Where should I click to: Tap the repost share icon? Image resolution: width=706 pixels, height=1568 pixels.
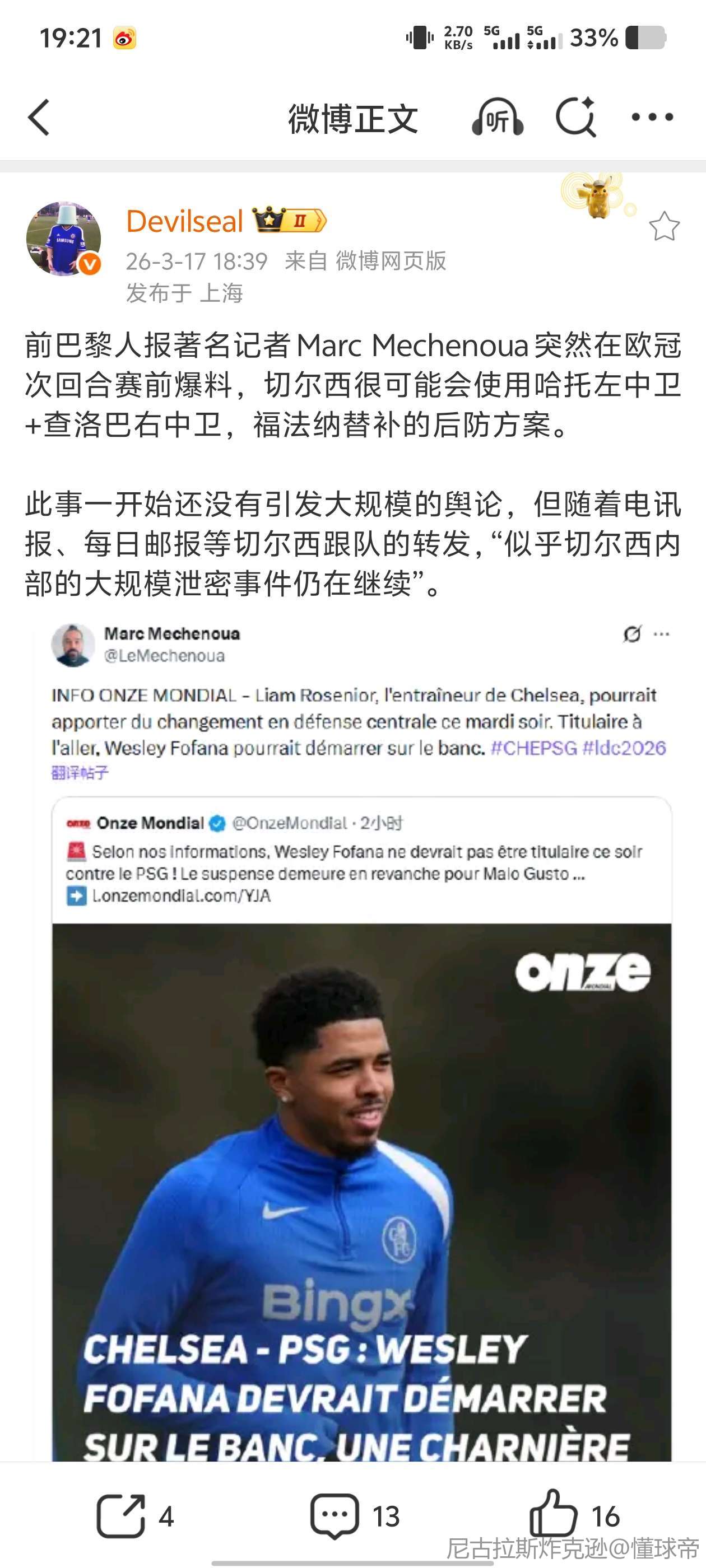coord(120,1516)
